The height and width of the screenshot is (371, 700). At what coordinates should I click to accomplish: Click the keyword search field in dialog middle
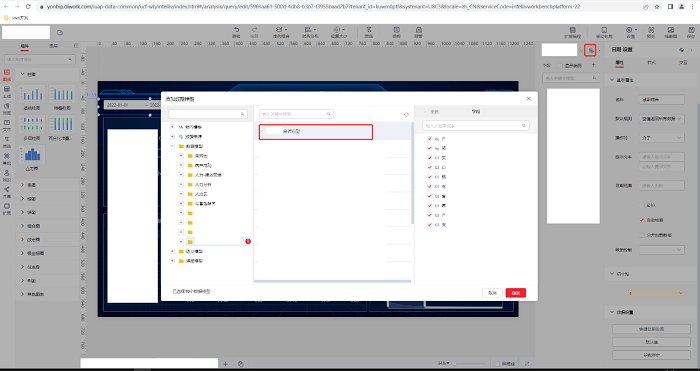tap(296, 114)
